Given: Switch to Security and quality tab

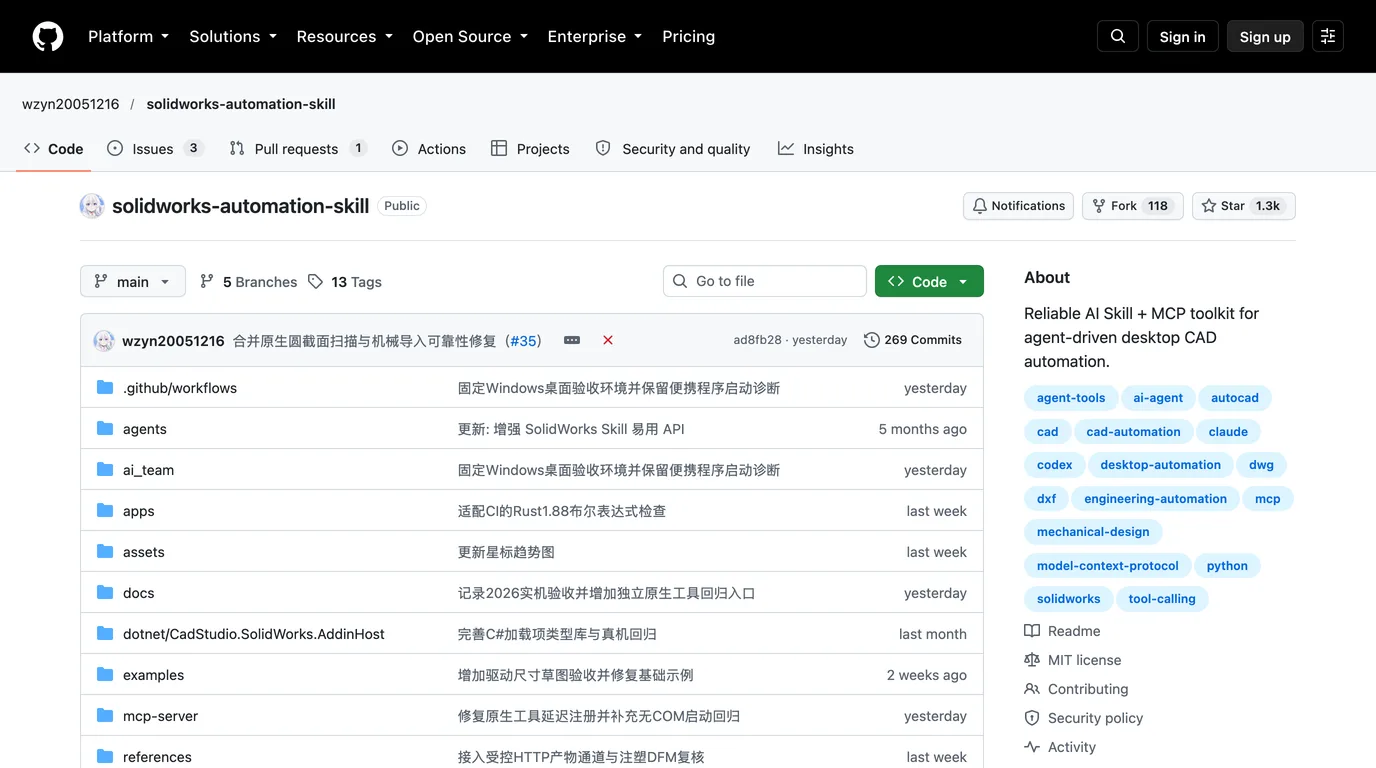Looking at the screenshot, I should click(672, 149).
